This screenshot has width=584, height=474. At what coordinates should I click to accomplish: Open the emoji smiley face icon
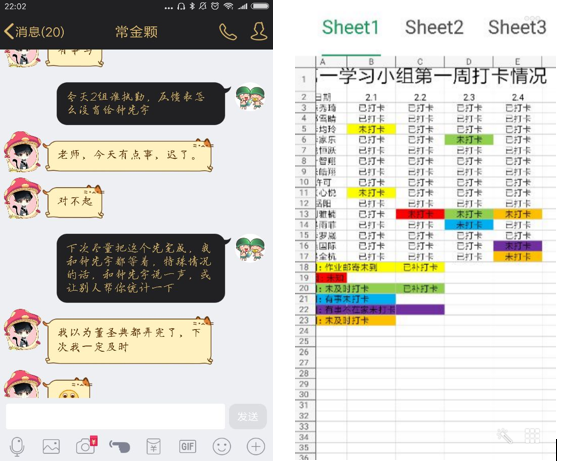pos(222,446)
